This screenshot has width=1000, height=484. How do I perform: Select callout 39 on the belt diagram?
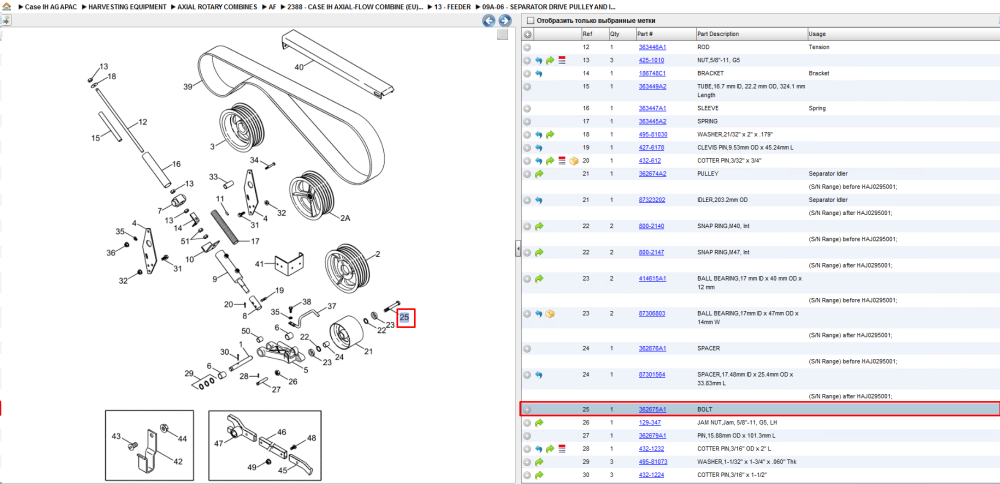tap(188, 87)
